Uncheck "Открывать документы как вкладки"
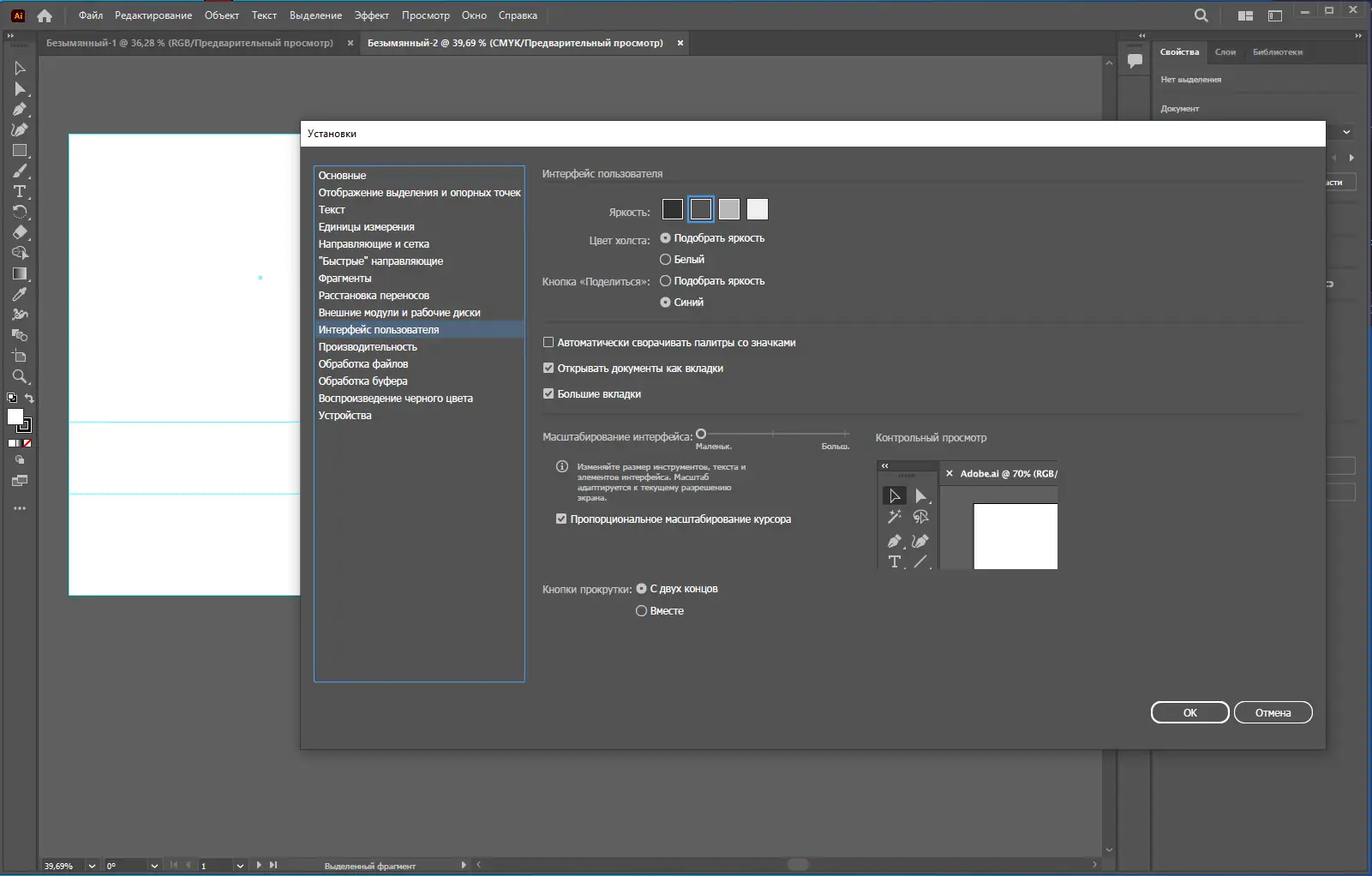This screenshot has width=1372, height=876. tap(548, 369)
